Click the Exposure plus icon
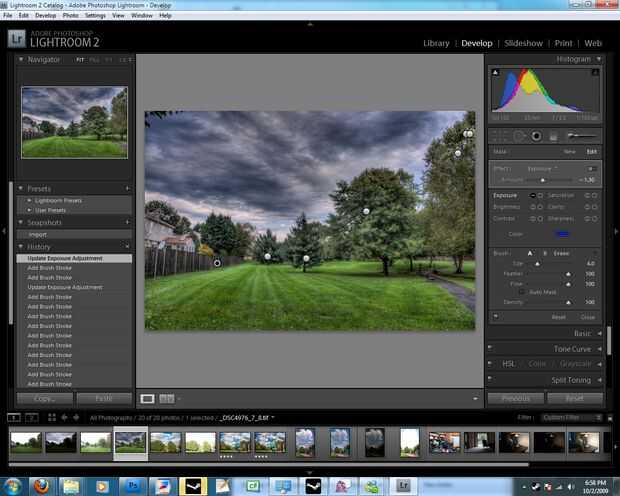The height and width of the screenshot is (496, 620). [540, 195]
